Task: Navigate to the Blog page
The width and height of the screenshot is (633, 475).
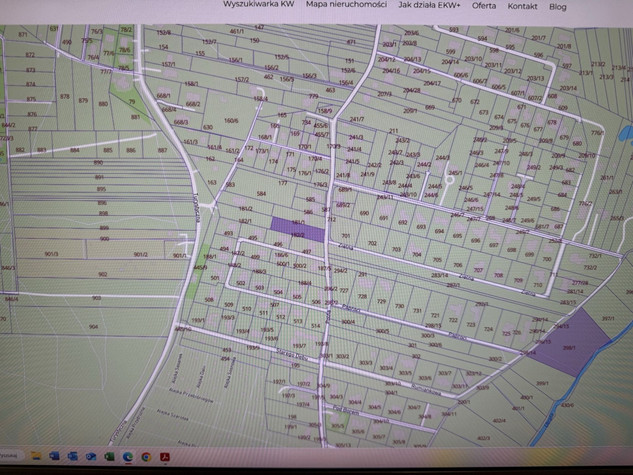Action: (x=557, y=6)
